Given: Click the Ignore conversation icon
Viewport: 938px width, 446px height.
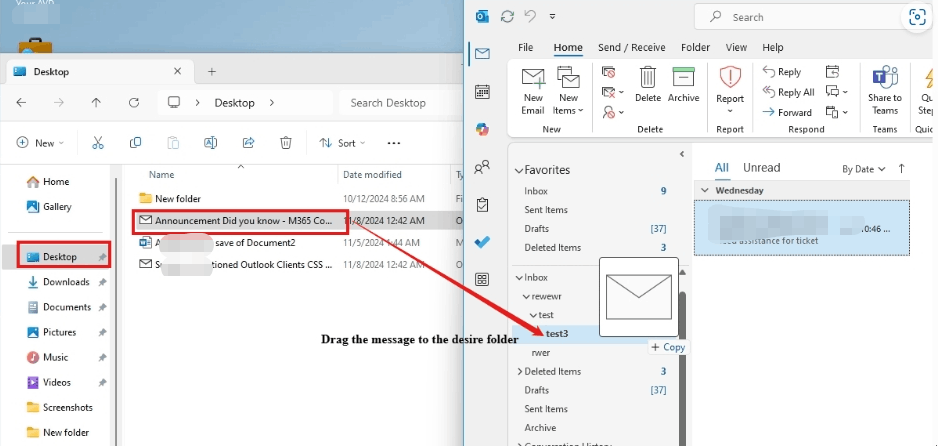Looking at the screenshot, I should [608, 72].
